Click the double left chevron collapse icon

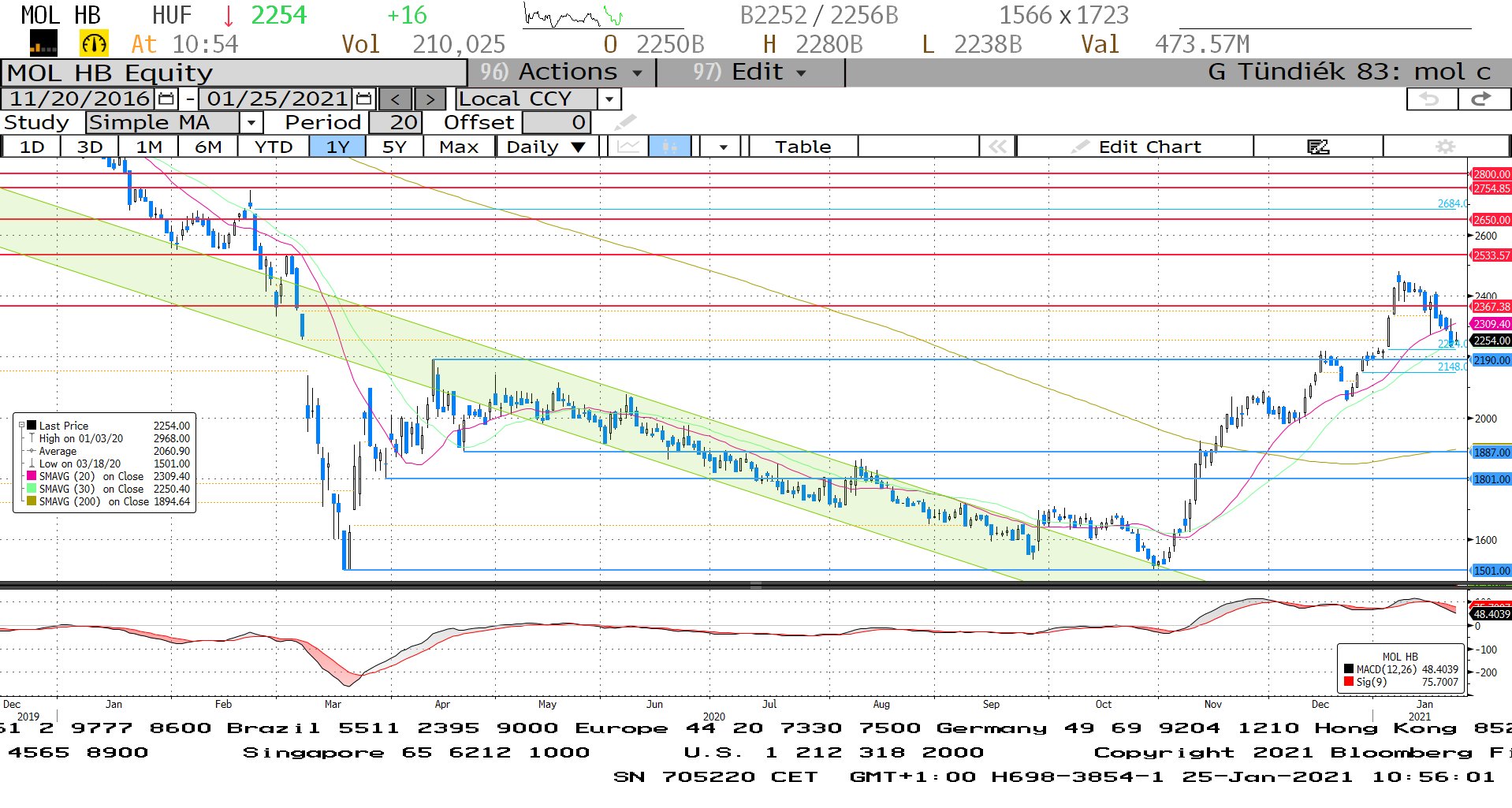(x=997, y=147)
